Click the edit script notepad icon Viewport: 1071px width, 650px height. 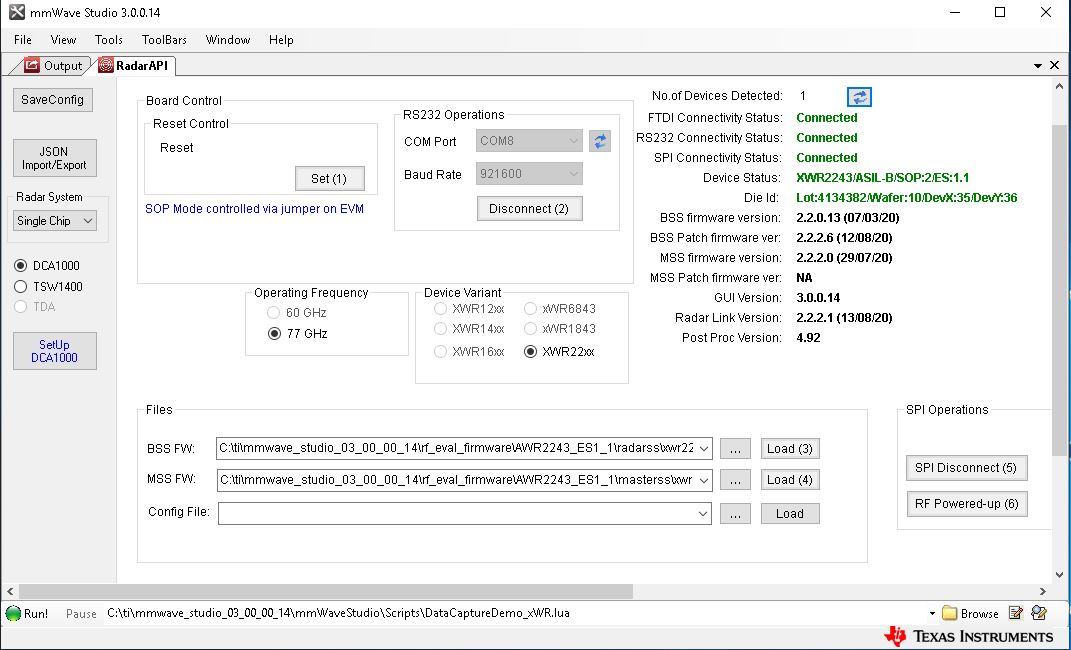point(1016,612)
